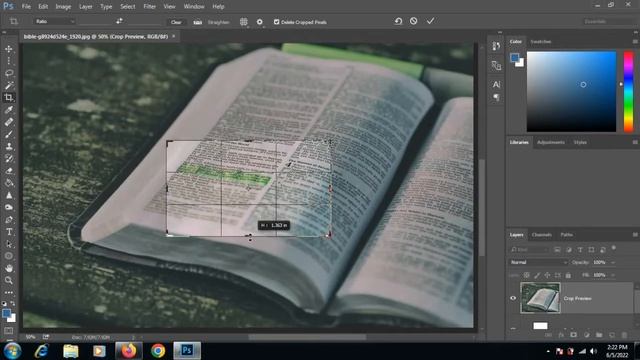Open the History panel icon

496,46
